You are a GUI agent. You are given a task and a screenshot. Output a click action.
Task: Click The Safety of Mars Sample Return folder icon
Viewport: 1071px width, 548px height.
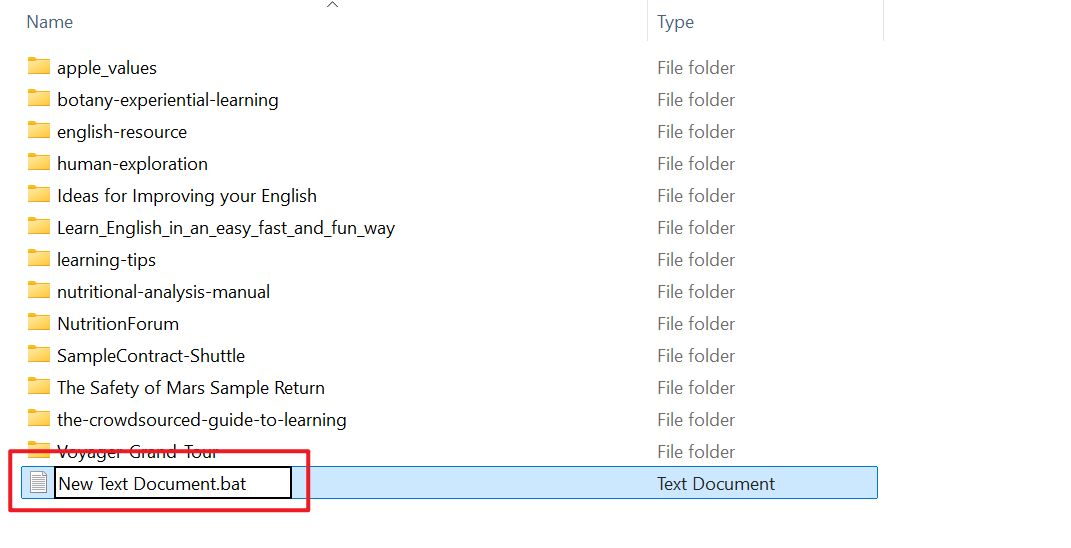[39, 387]
